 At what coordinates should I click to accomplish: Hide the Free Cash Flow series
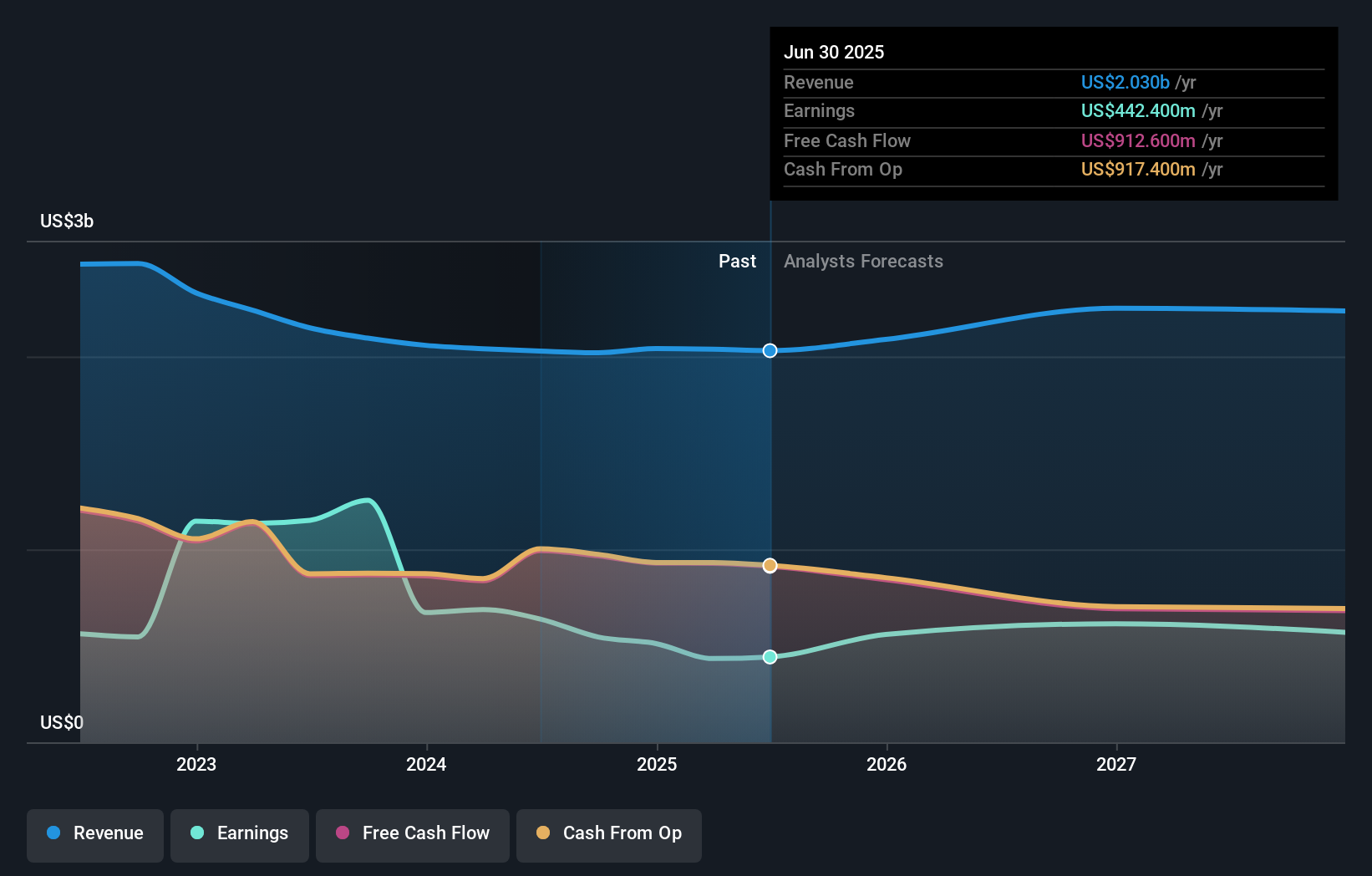click(413, 834)
